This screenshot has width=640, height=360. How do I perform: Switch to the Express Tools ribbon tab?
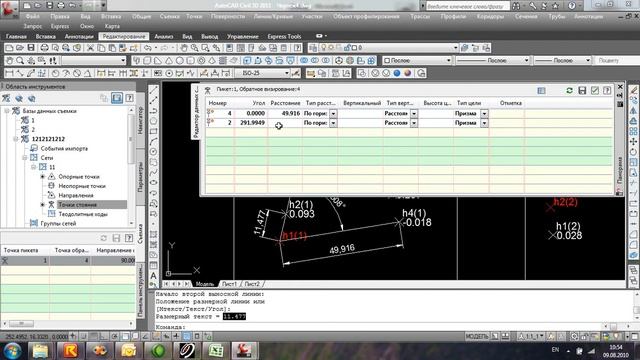point(284,36)
